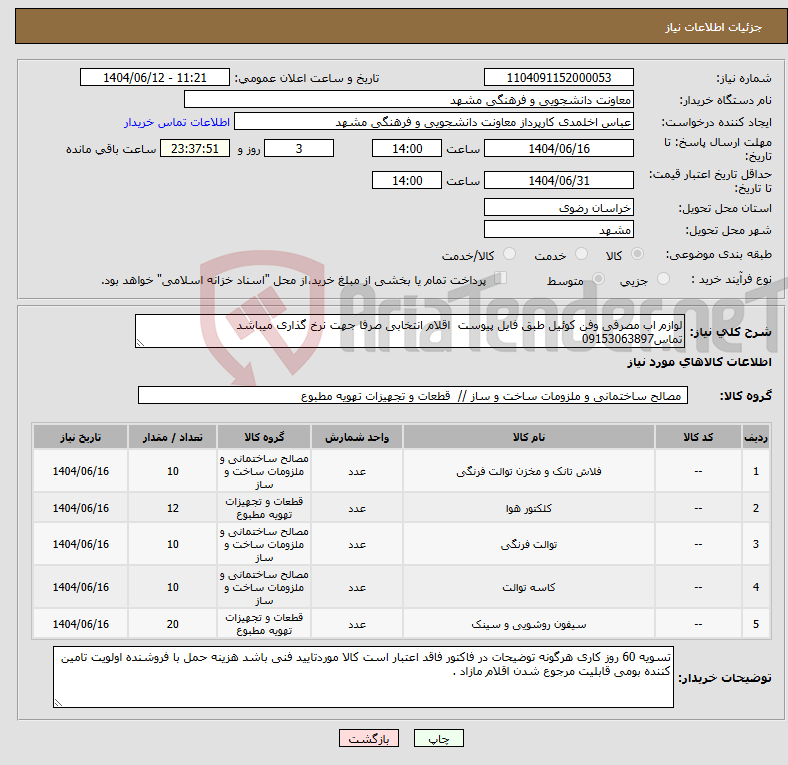Click the نام دستگاه خریدار field
Image resolution: width=788 pixels, height=765 pixels.
(409, 100)
